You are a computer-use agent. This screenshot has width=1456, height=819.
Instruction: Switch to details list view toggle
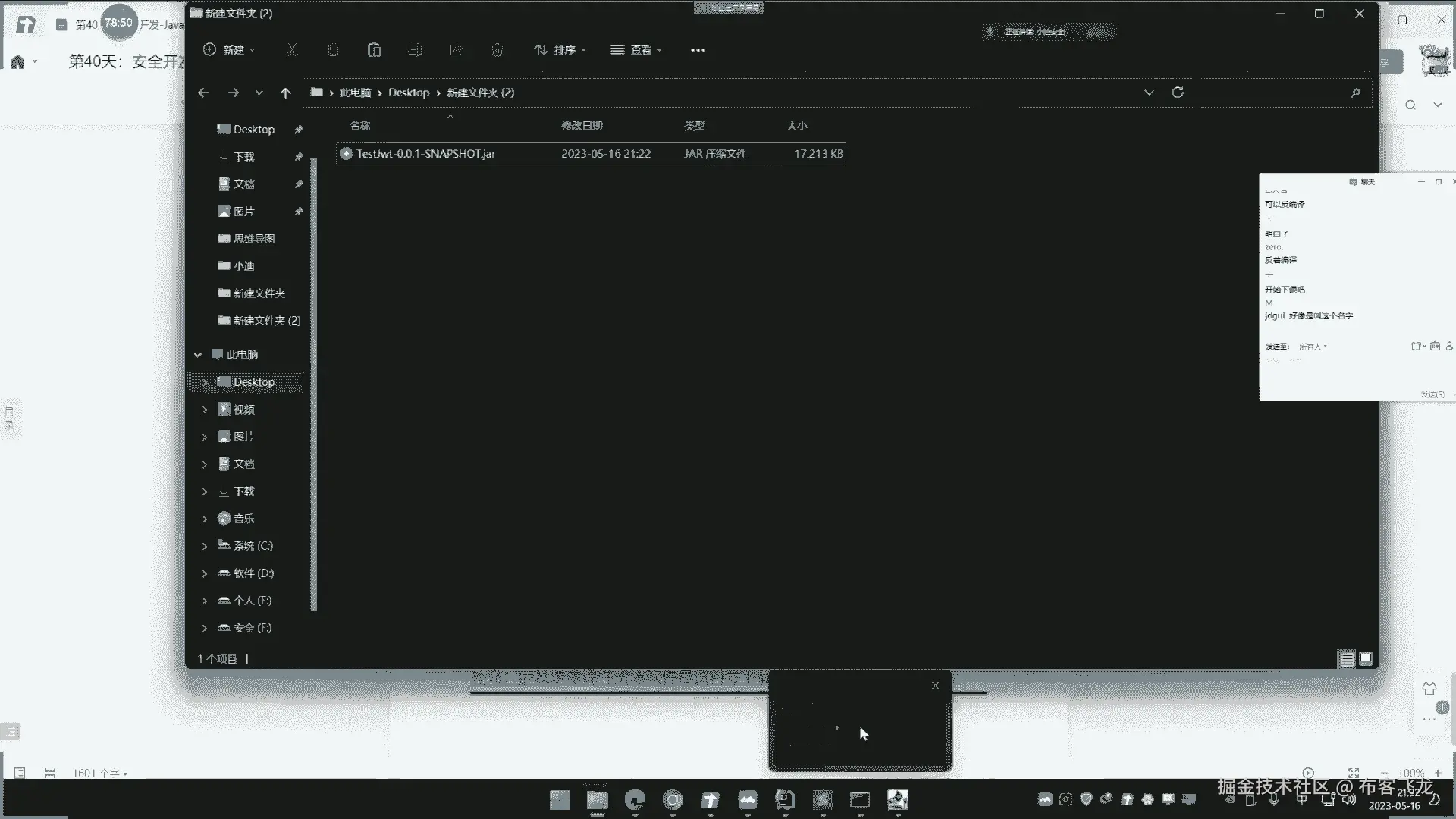[x=1347, y=659]
